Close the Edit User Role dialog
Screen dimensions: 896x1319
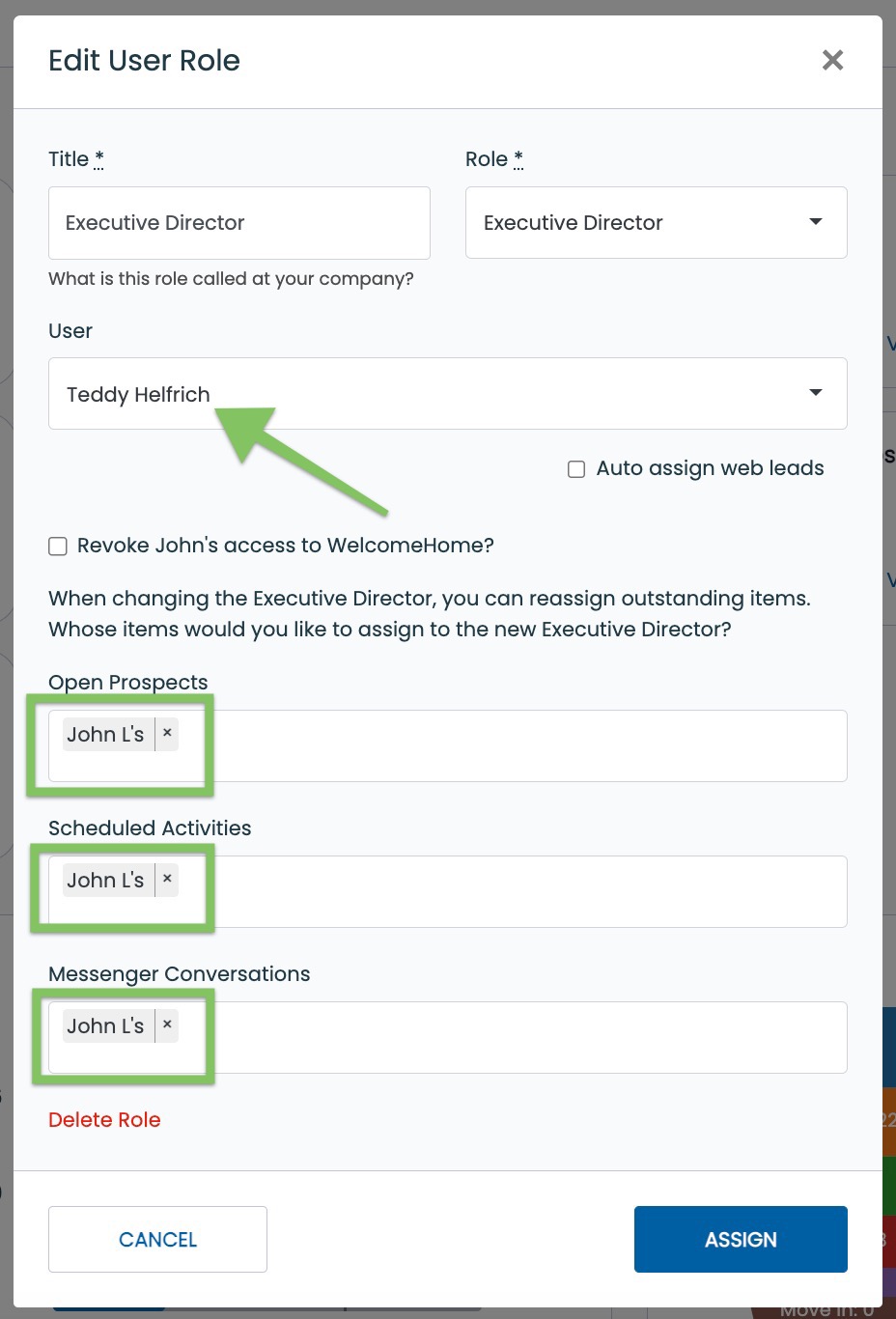click(x=832, y=61)
